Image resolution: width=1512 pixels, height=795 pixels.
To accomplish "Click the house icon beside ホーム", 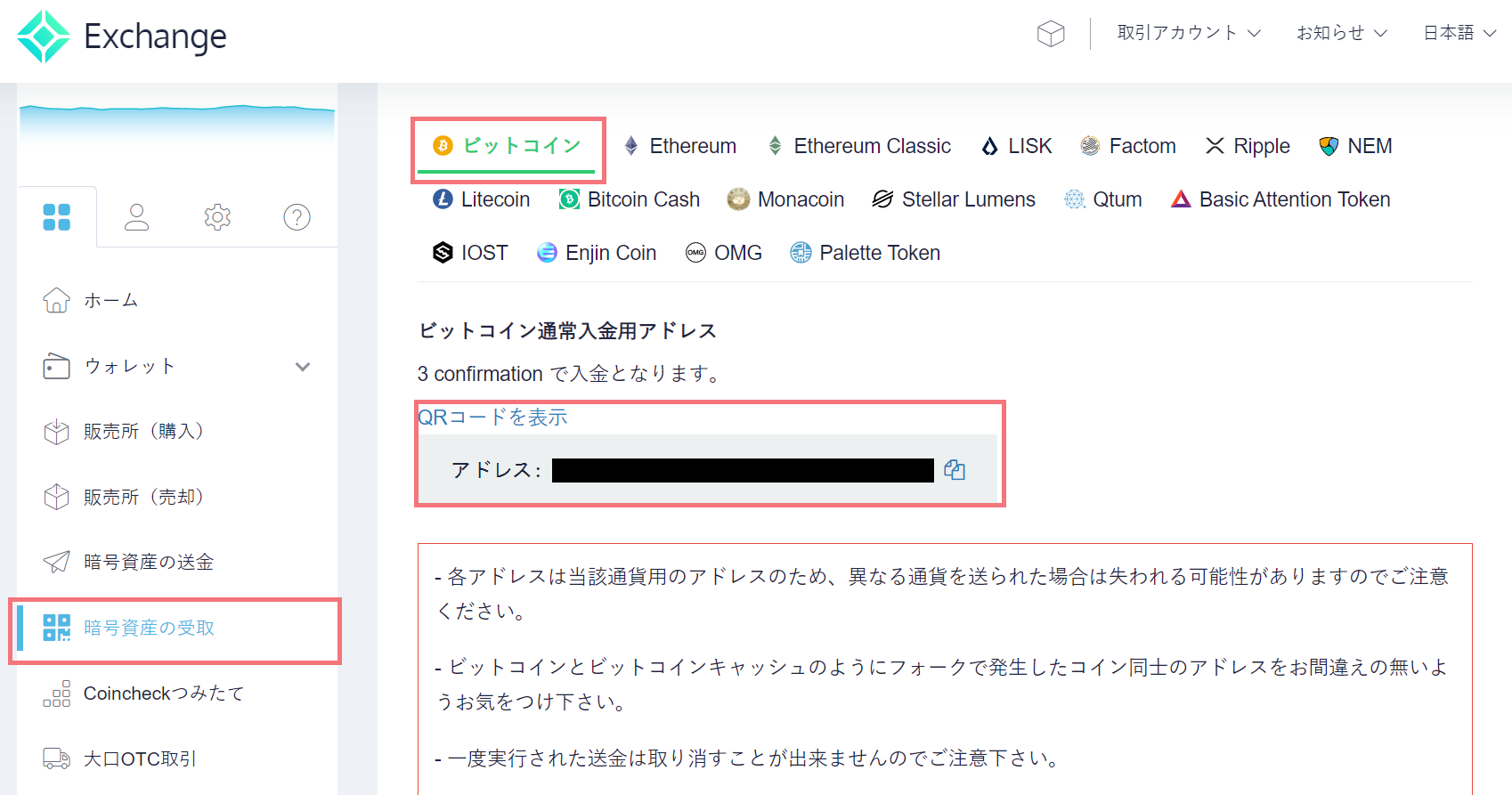I will 56,301.
